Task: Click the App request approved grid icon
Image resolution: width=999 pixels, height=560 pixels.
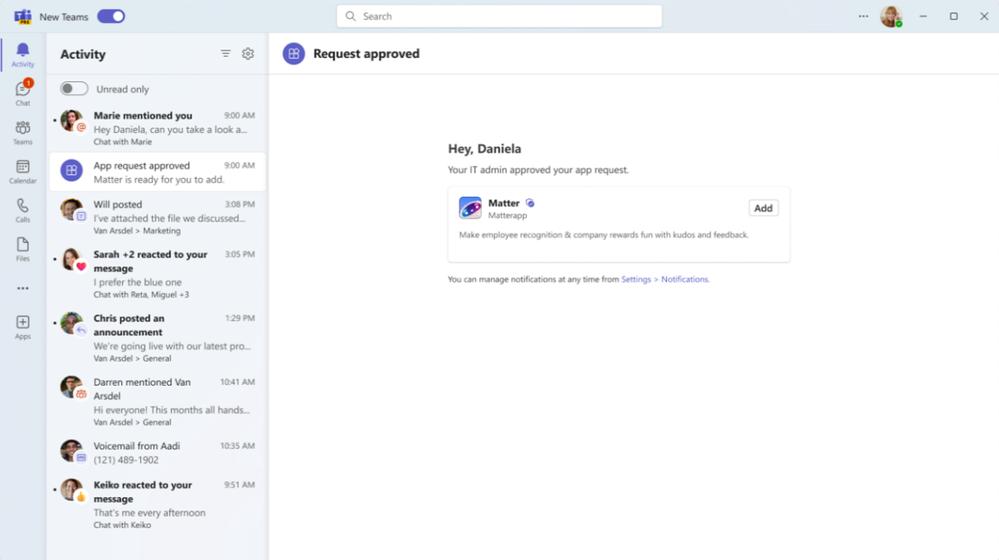Action: 71,171
